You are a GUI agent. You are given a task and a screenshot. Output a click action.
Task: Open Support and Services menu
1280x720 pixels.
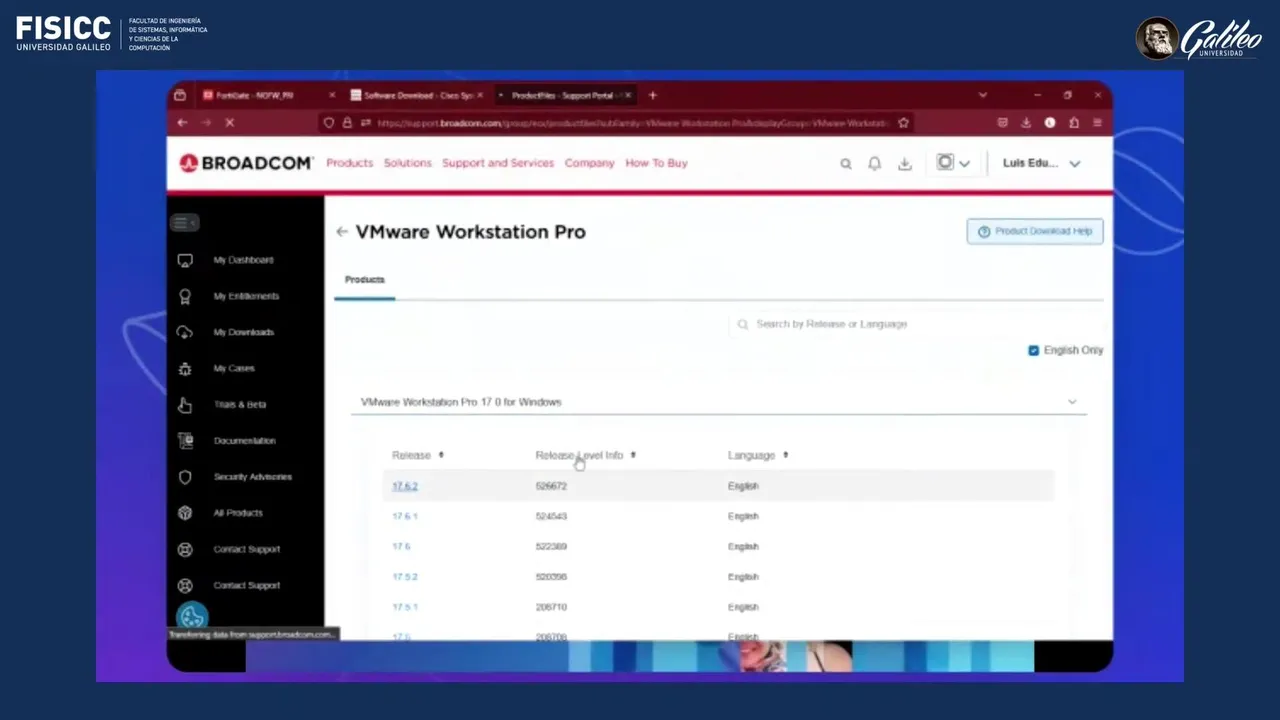pyautogui.click(x=498, y=163)
